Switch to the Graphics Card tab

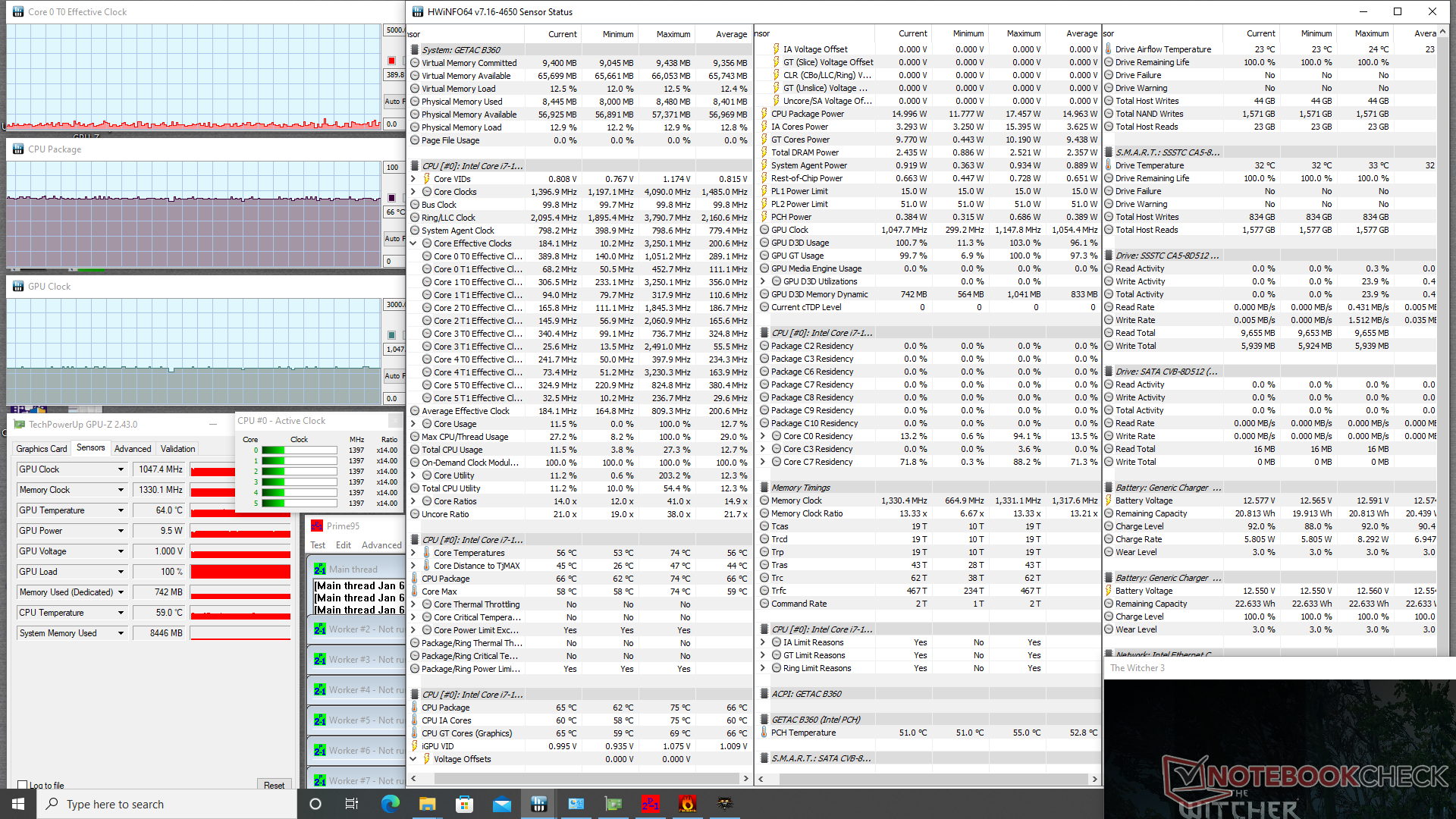(x=42, y=449)
